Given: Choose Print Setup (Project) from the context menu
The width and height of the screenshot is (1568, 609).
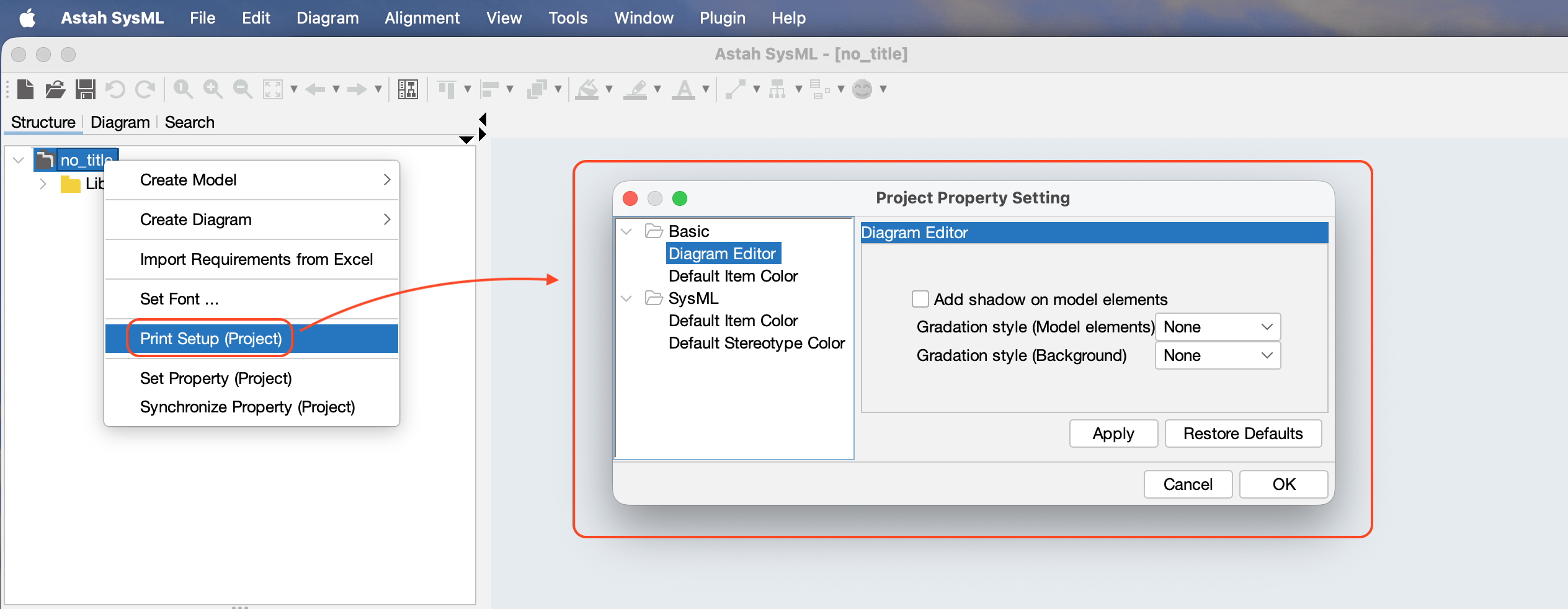Looking at the screenshot, I should click(211, 338).
